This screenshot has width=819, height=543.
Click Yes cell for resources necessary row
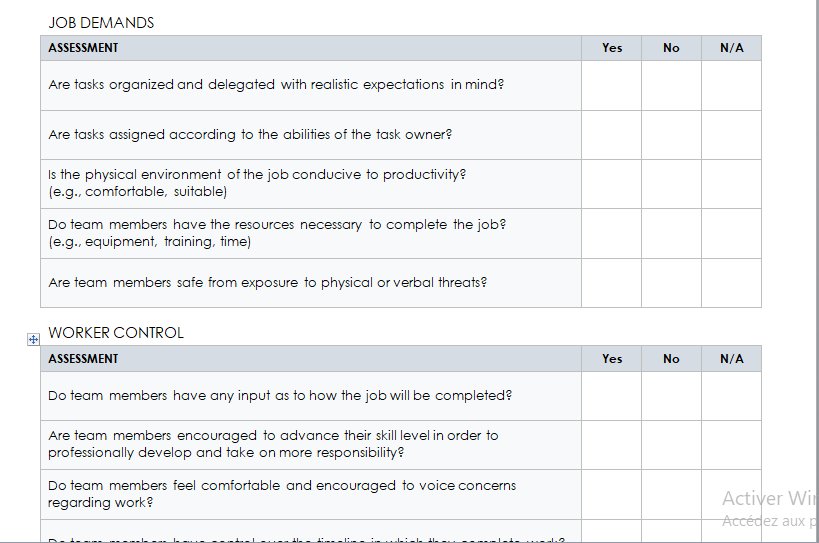click(611, 234)
